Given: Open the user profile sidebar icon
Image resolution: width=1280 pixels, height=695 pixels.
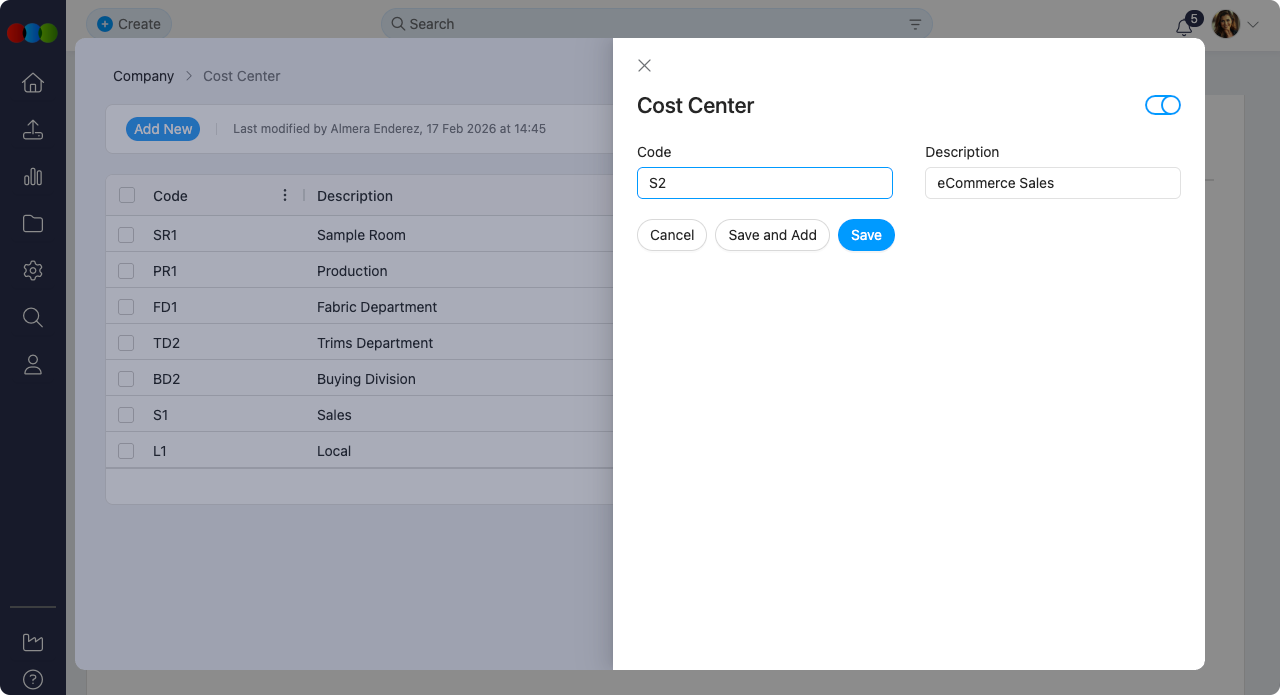Looking at the screenshot, I should (33, 364).
